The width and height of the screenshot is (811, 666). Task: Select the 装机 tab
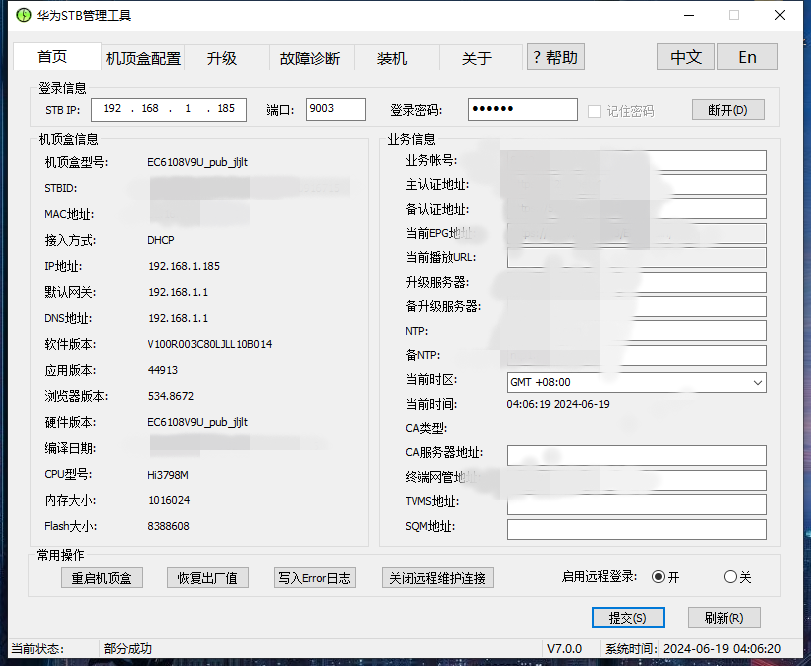click(392, 58)
